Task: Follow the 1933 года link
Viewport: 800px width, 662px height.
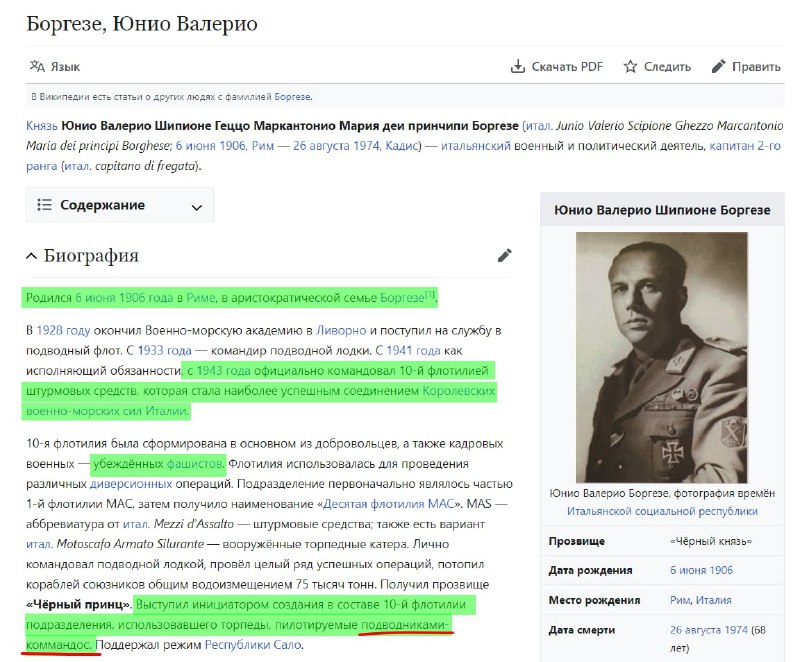Action: (x=165, y=350)
